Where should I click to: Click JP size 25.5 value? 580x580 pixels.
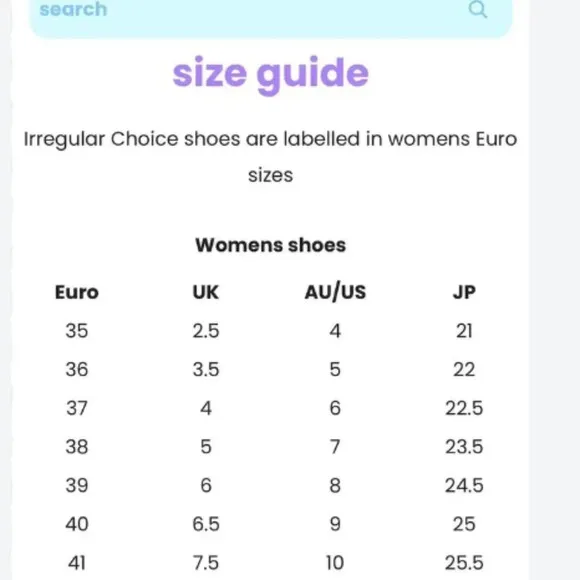click(x=464, y=563)
